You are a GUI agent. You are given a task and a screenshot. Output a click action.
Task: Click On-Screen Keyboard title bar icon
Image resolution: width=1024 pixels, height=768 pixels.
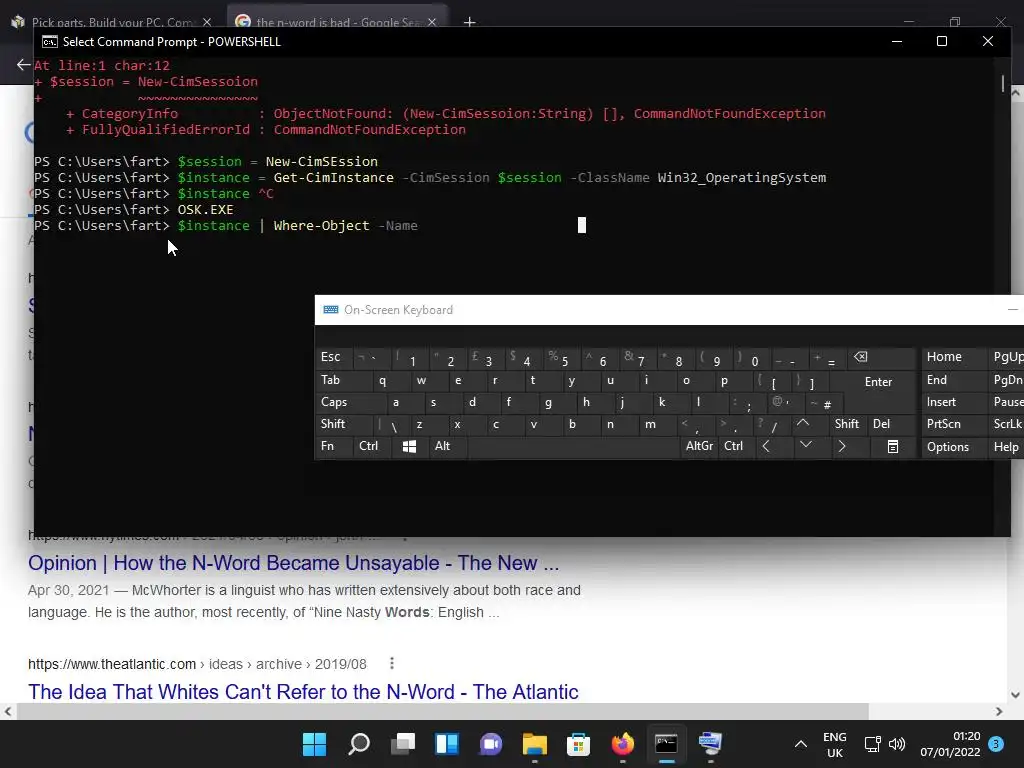pyautogui.click(x=330, y=310)
